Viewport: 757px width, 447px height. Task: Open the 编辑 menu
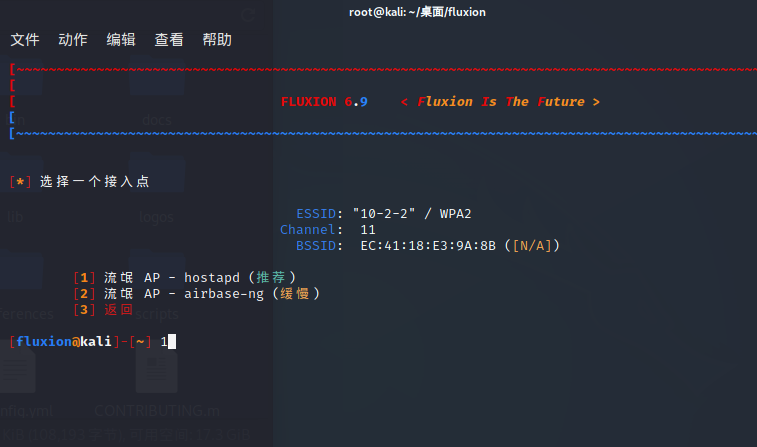(121, 40)
